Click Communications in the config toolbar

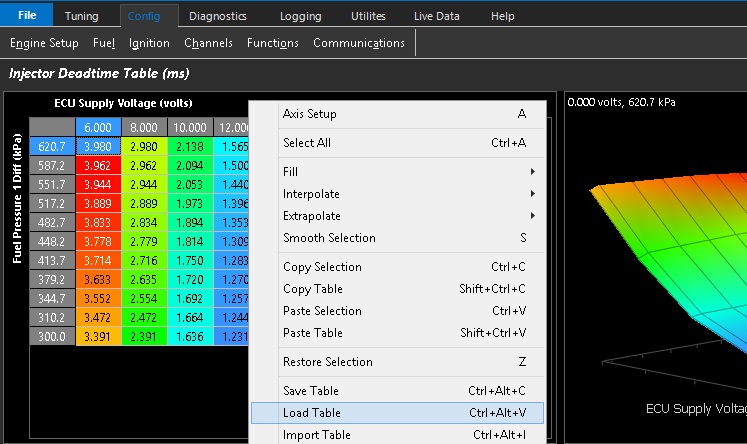point(359,43)
